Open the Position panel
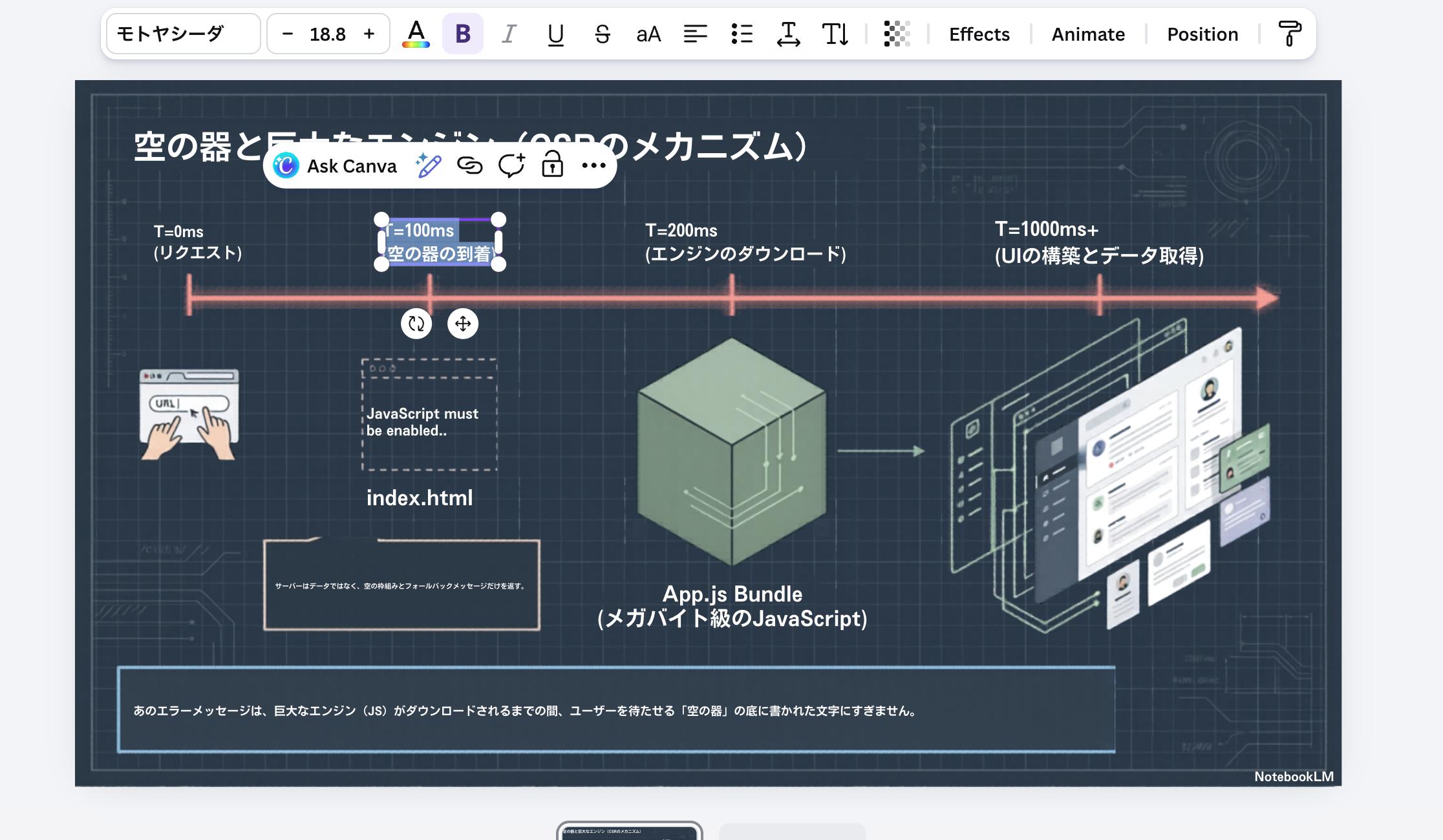This screenshot has width=1443, height=840. (1202, 34)
